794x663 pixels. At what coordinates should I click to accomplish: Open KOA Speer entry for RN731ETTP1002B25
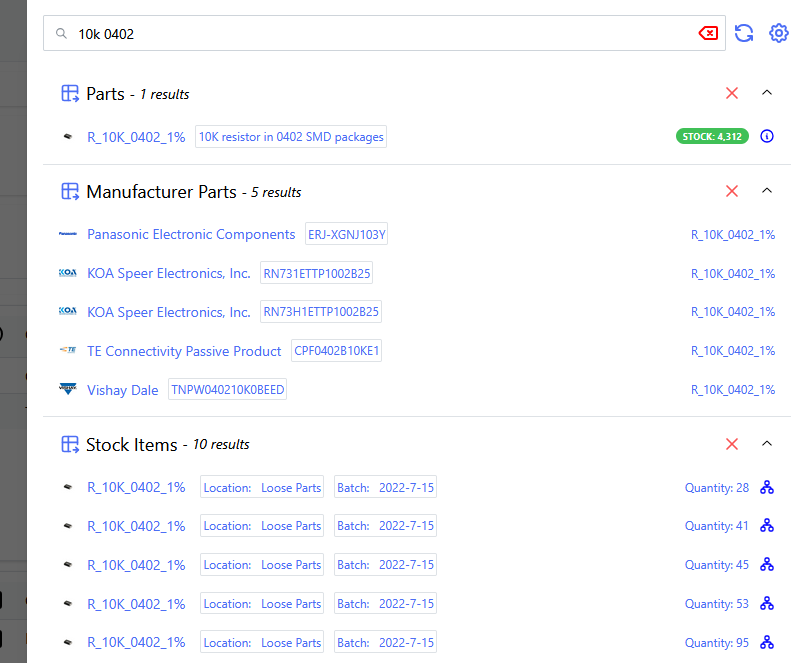coord(169,274)
